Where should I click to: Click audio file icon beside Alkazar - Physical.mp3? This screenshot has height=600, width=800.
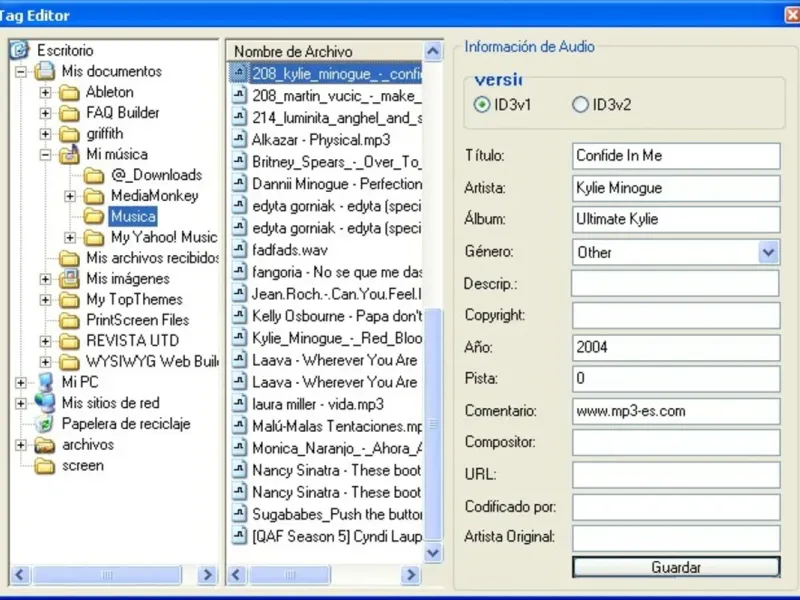point(239,140)
